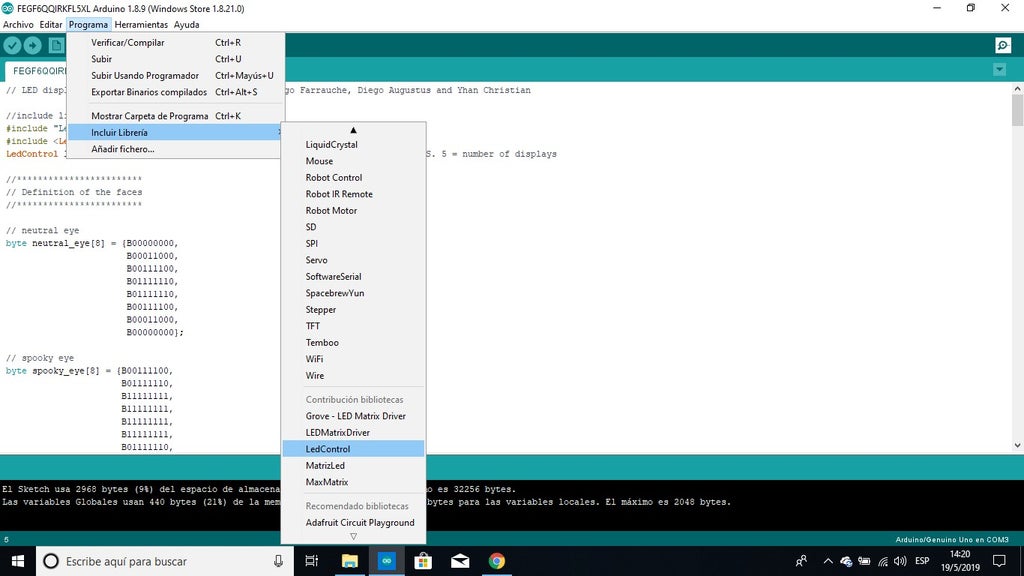
Task: Show hidden system tray icons
Action: 827,561
